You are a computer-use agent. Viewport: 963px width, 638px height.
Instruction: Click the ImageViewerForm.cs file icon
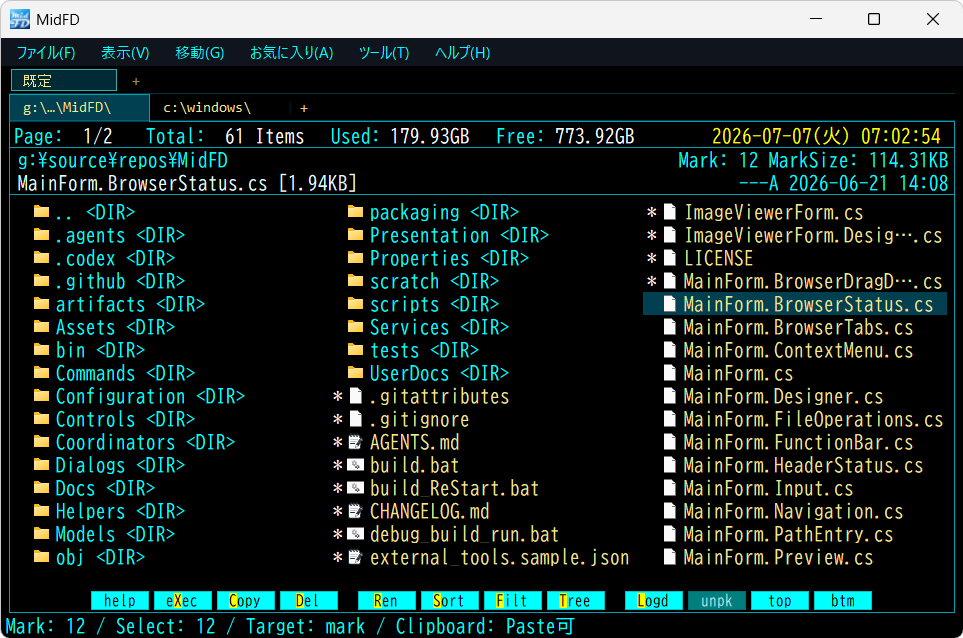(x=670, y=212)
